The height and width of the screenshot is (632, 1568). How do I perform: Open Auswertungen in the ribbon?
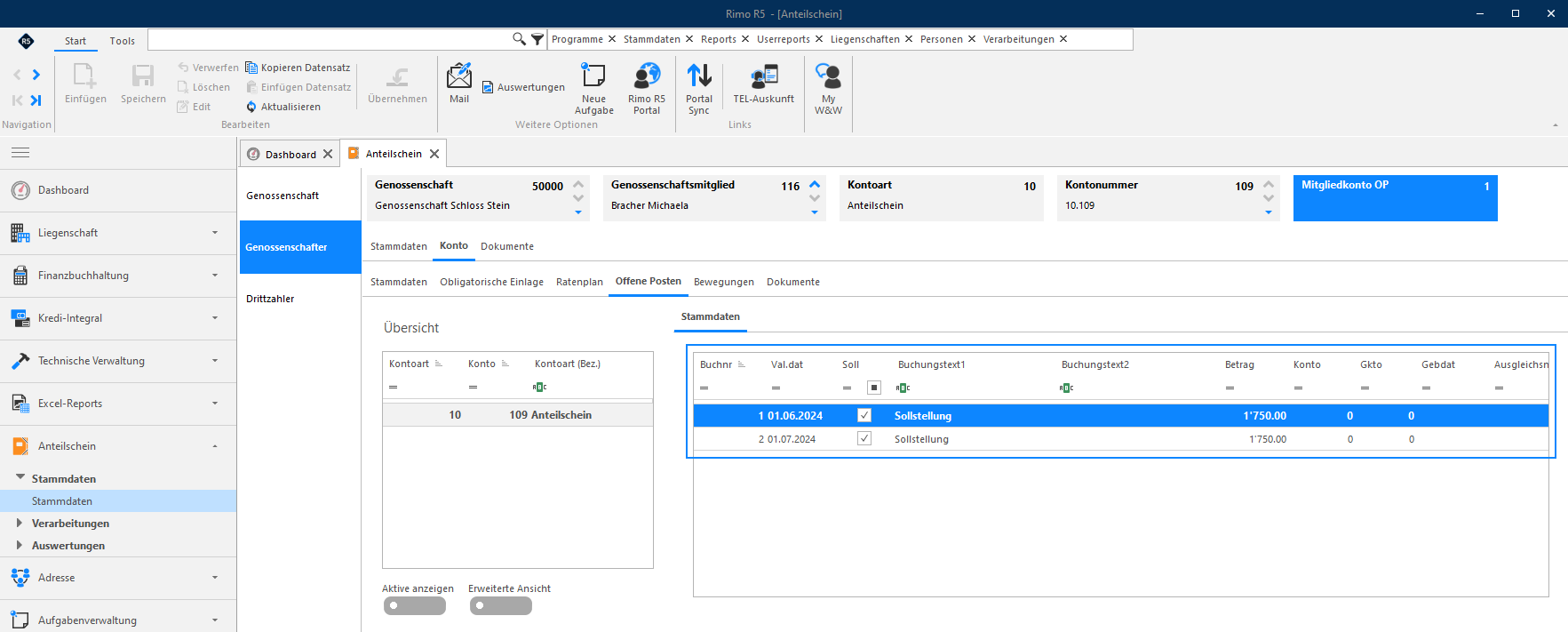[x=523, y=87]
